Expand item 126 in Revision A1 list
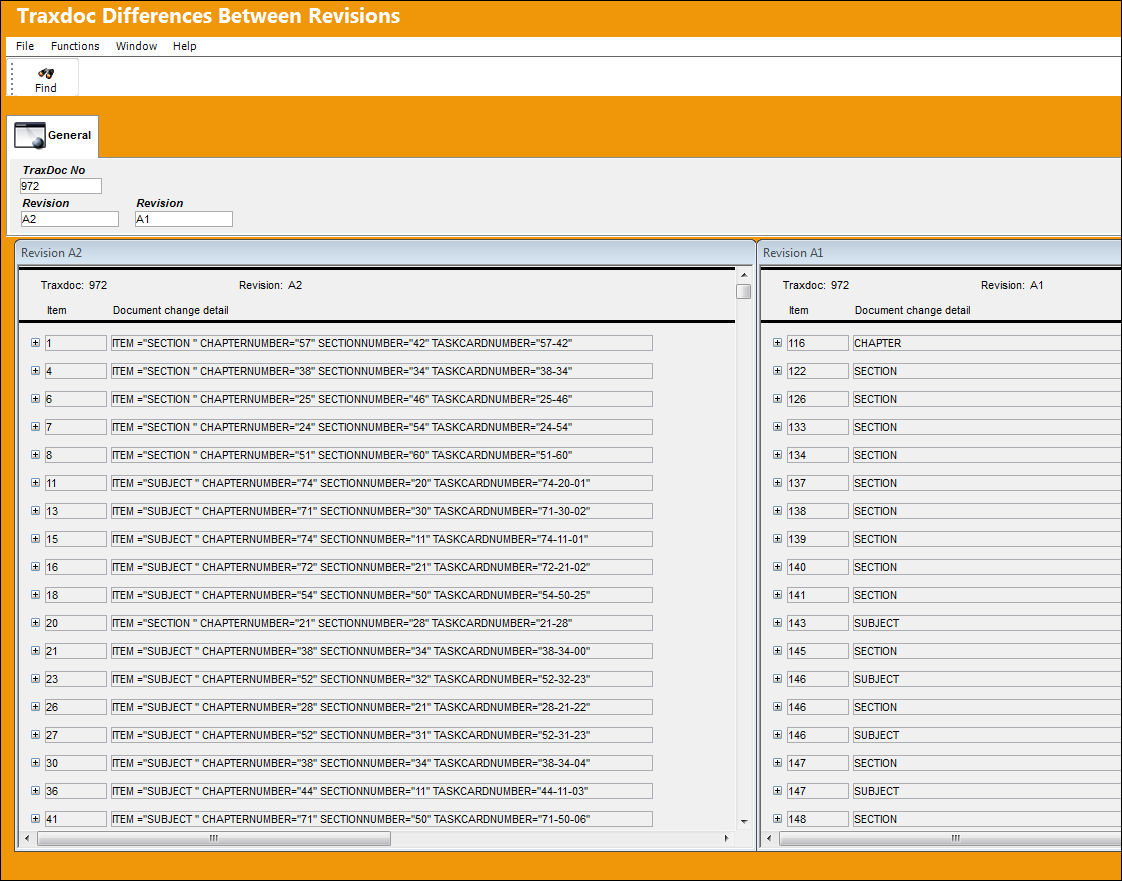1122x881 pixels. [x=777, y=399]
